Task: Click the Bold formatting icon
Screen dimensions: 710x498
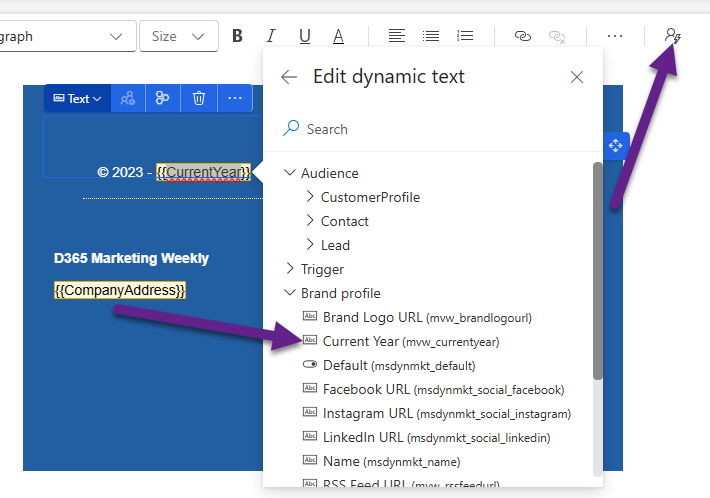Action: pyautogui.click(x=238, y=36)
